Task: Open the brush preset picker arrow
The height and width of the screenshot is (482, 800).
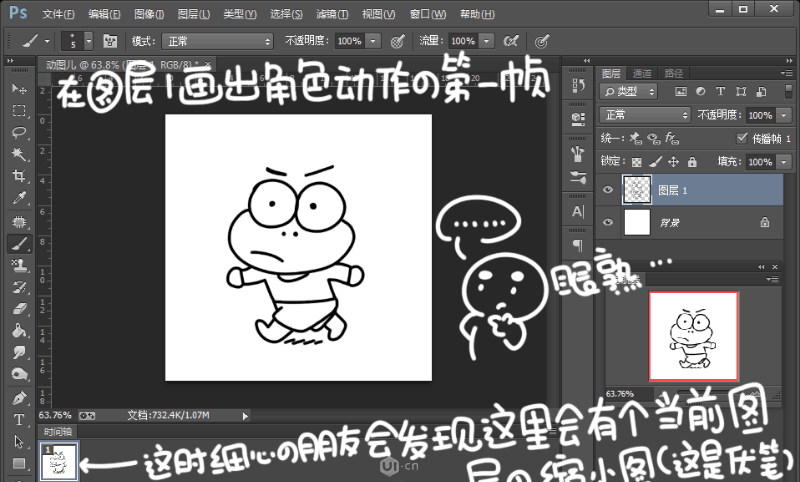Action: coord(89,41)
